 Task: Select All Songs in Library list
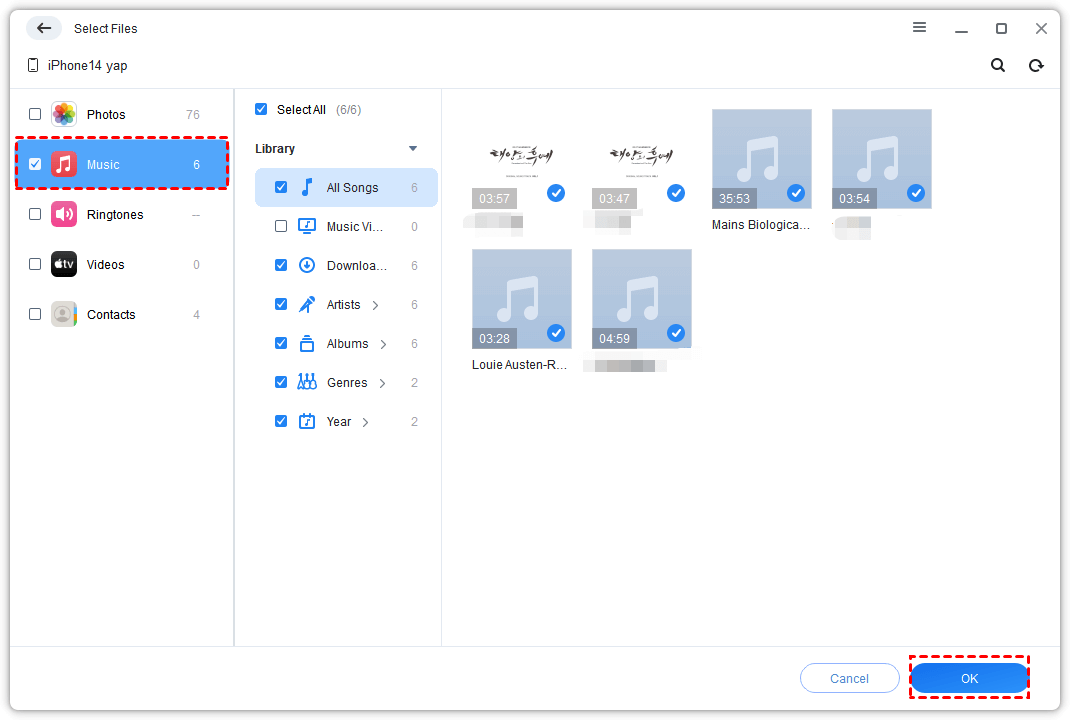point(352,188)
